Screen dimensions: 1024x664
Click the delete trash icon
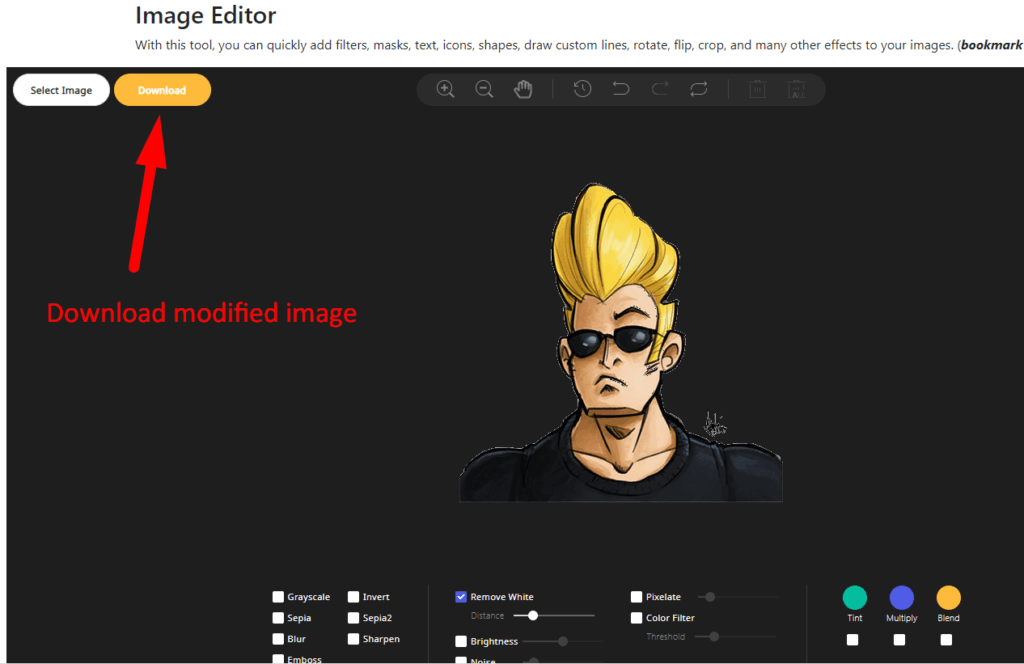(x=758, y=89)
